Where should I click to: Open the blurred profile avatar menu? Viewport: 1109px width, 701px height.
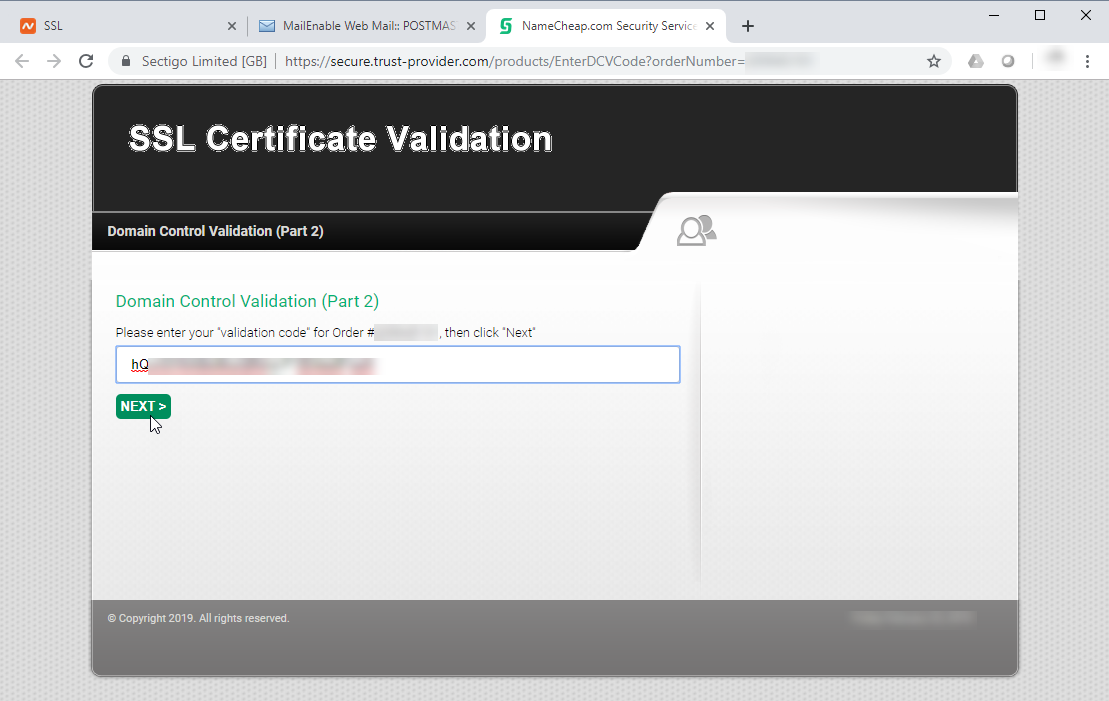pos(1055,58)
